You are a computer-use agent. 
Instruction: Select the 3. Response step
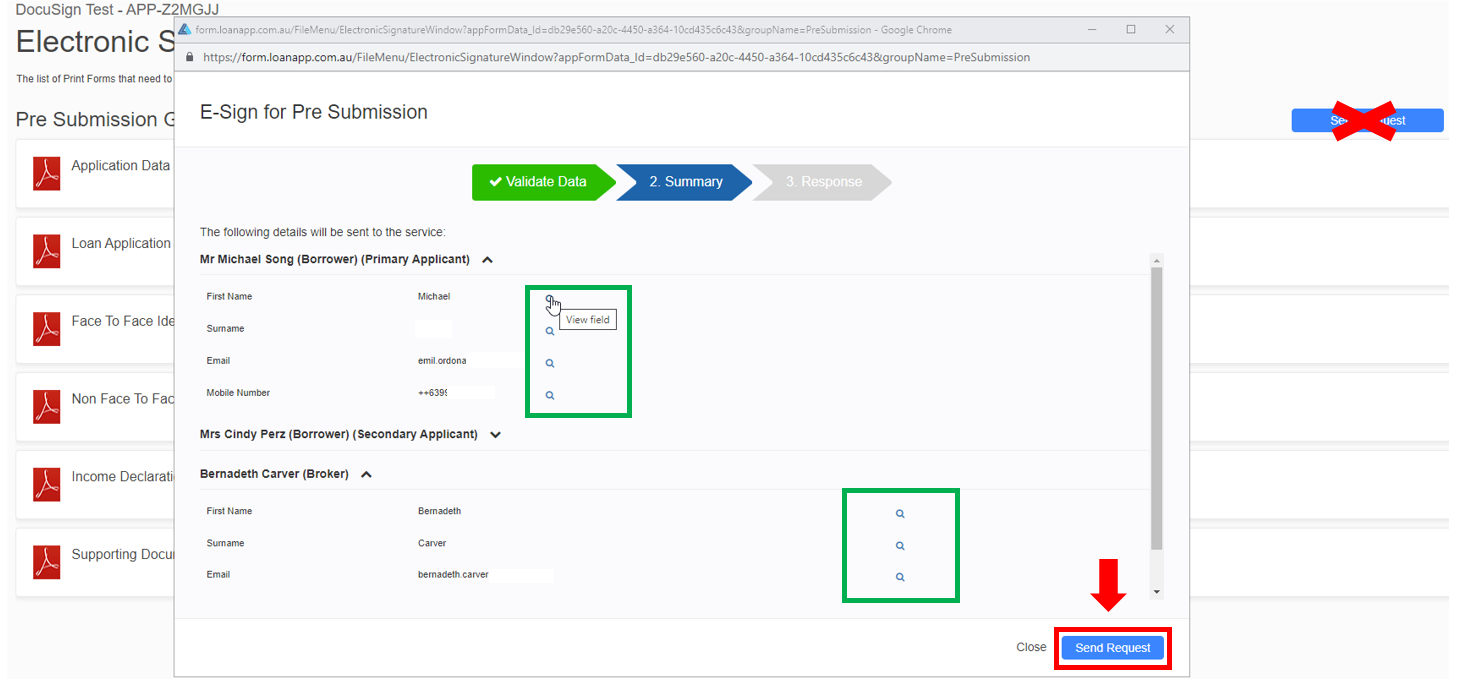(823, 182)
